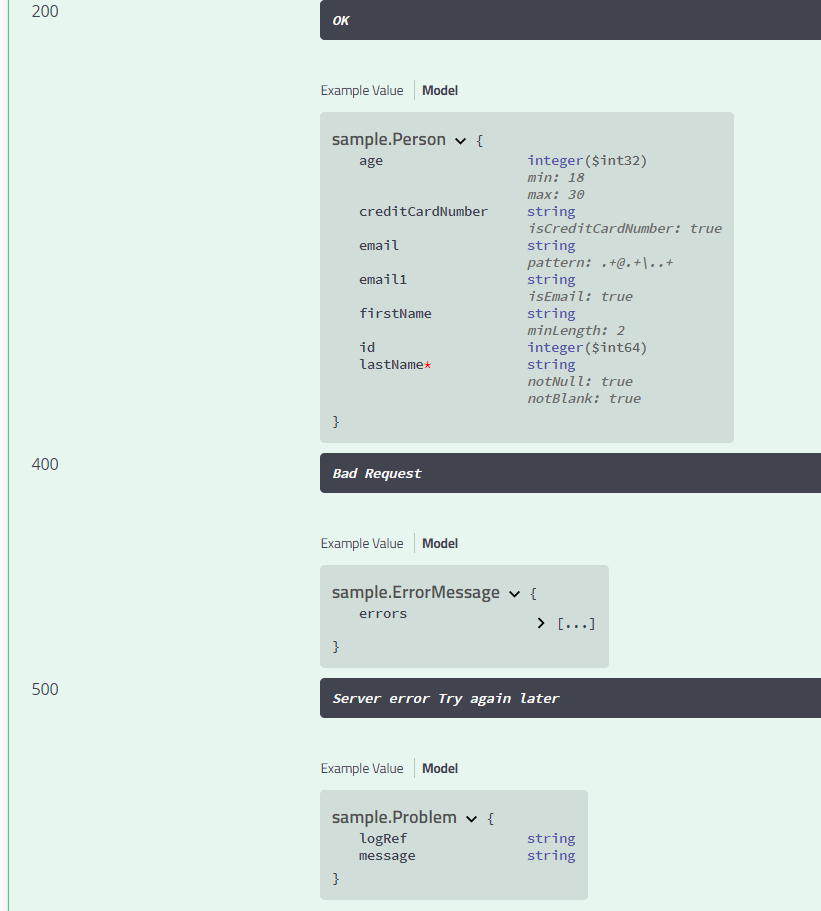
Task: Click the collapsed [...] errors placeholder
Action: point(576,624)
